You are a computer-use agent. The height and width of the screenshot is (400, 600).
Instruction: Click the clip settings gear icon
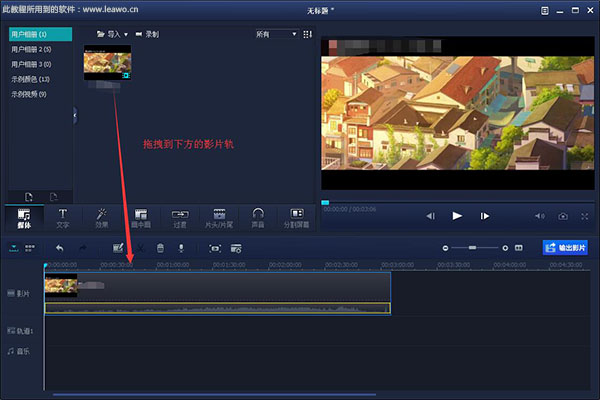pyautogui.click(x=236, y=248)
